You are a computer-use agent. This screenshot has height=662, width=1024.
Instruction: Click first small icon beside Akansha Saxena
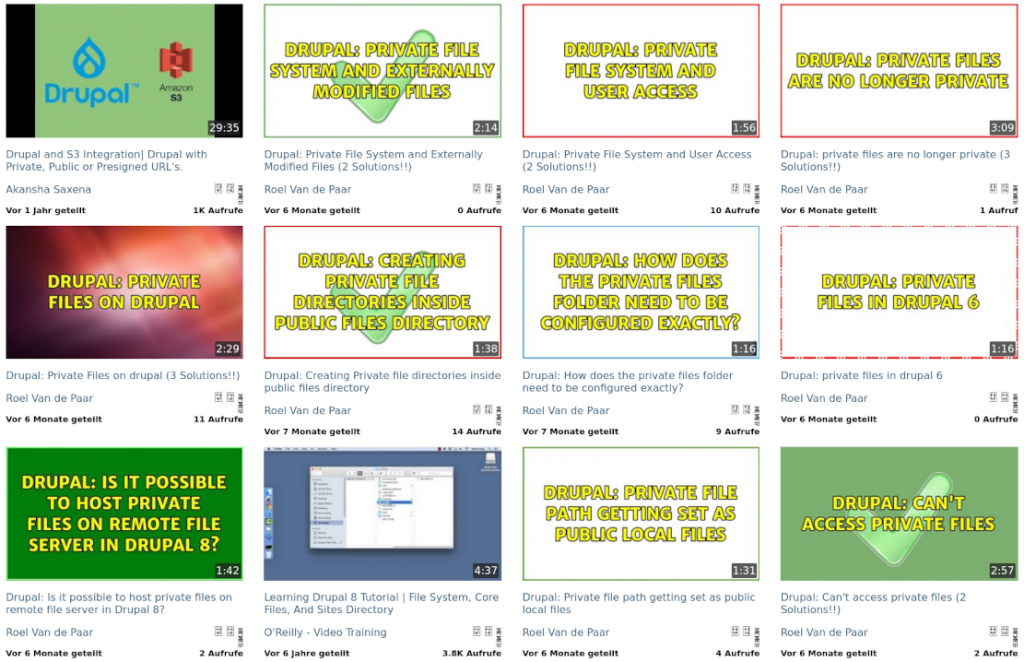219,188
